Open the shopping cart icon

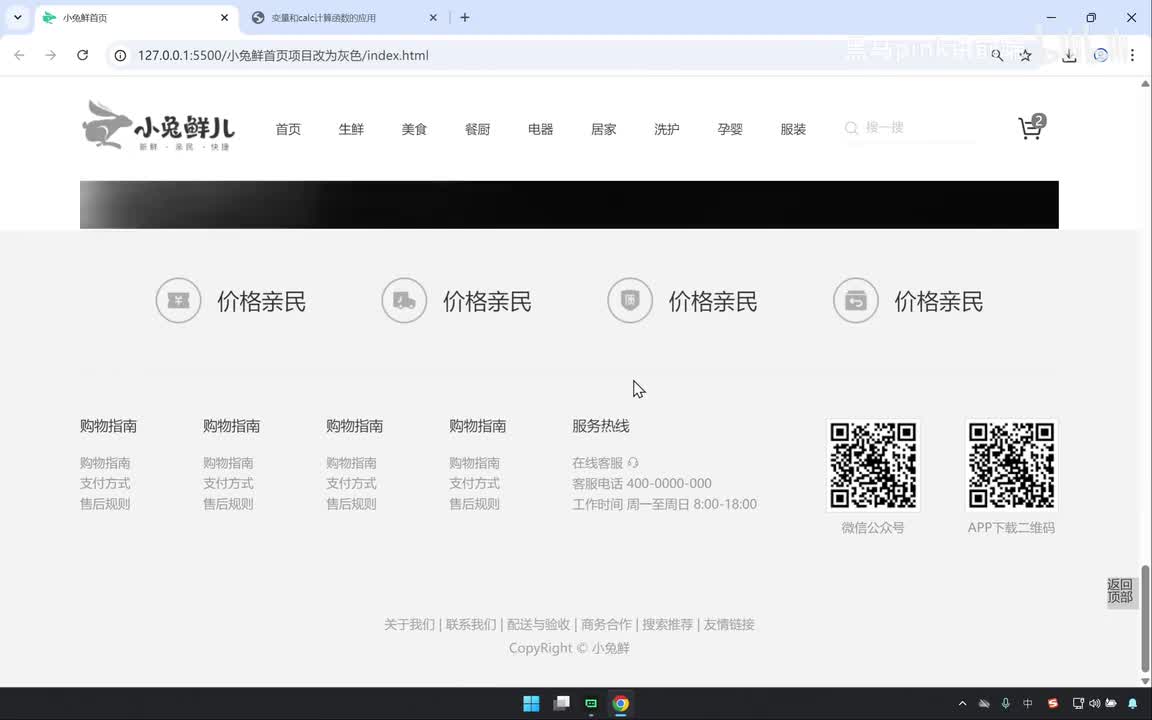pyautogui.click(x=1030, y=129)
